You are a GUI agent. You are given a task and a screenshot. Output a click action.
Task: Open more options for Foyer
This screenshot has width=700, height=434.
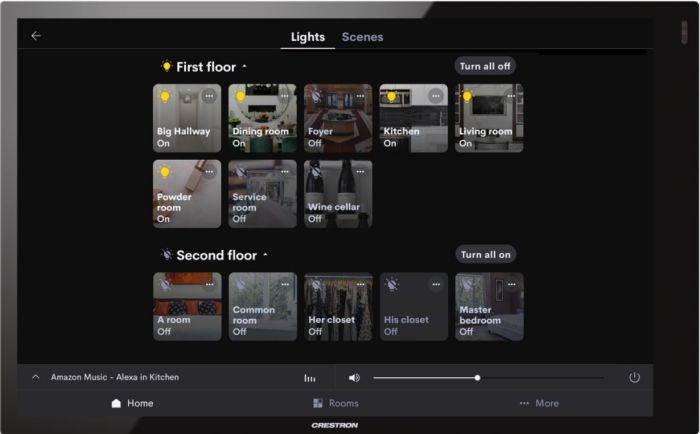[x=360, y=96]
